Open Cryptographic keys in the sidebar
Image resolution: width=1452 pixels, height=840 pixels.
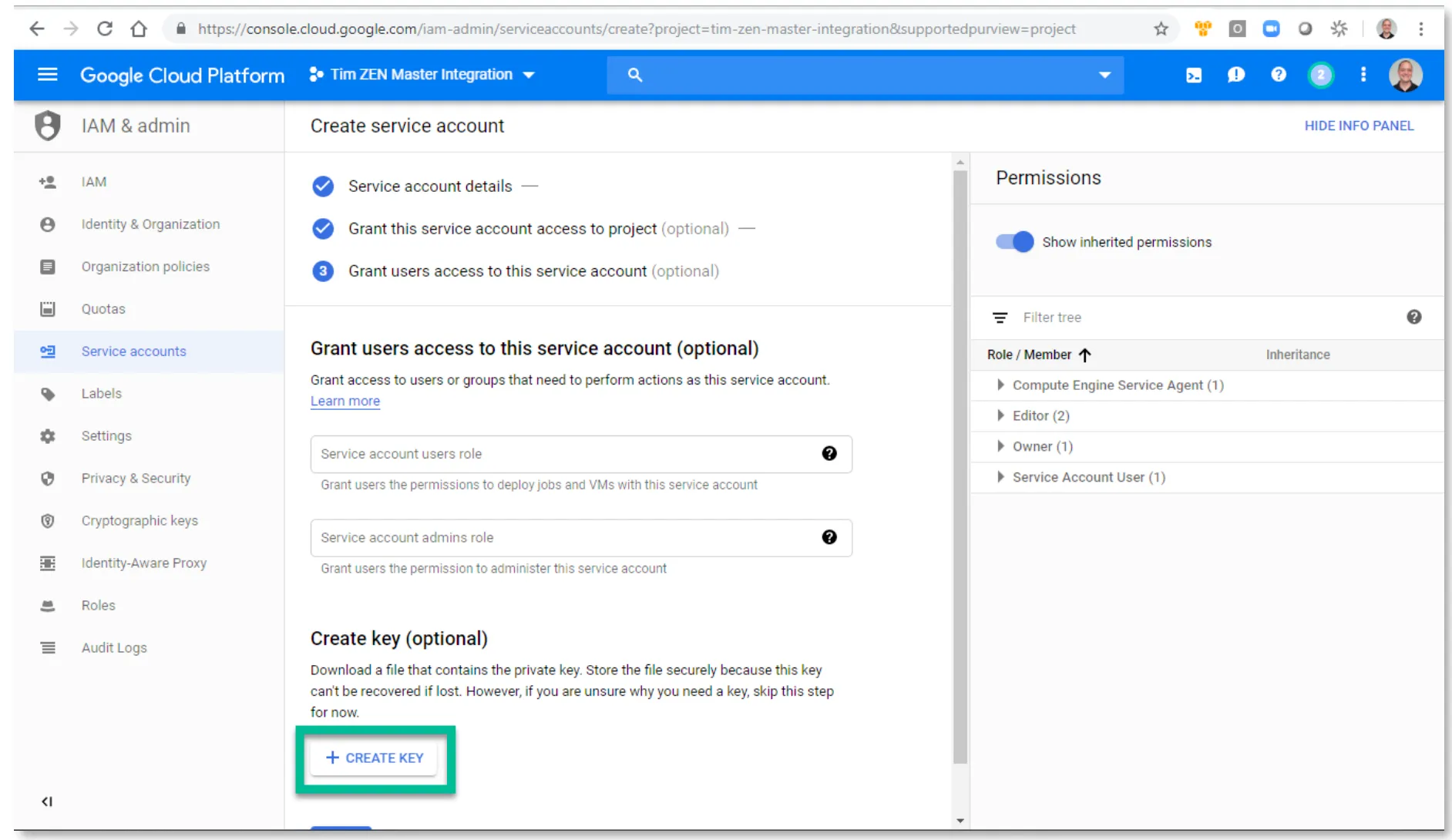coord(149,521)
